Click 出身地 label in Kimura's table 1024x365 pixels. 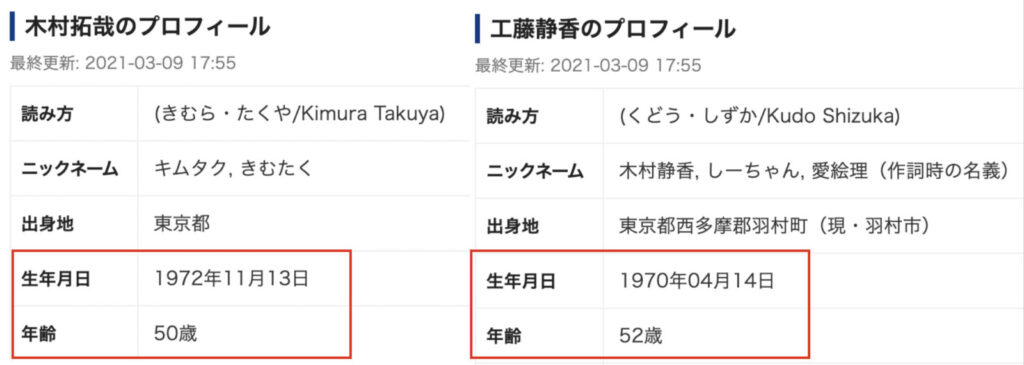(x=47, y=224)
